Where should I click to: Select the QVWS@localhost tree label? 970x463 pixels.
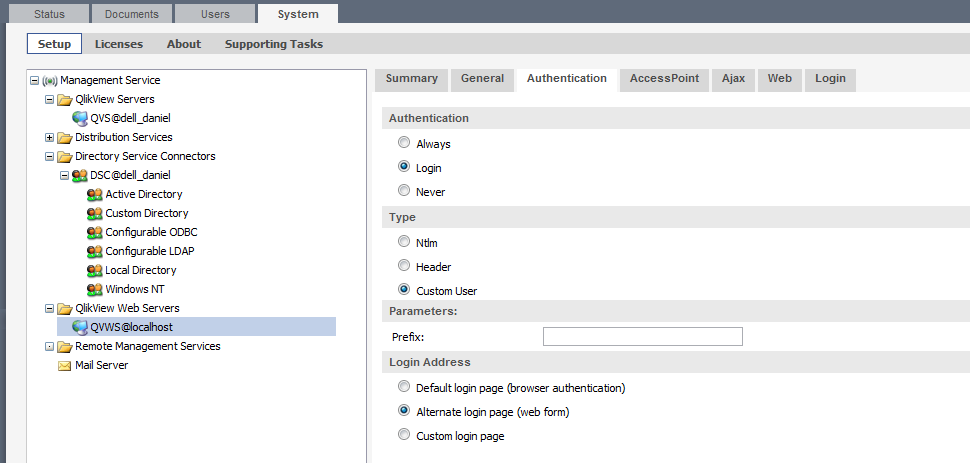click(x=131, y=327)
